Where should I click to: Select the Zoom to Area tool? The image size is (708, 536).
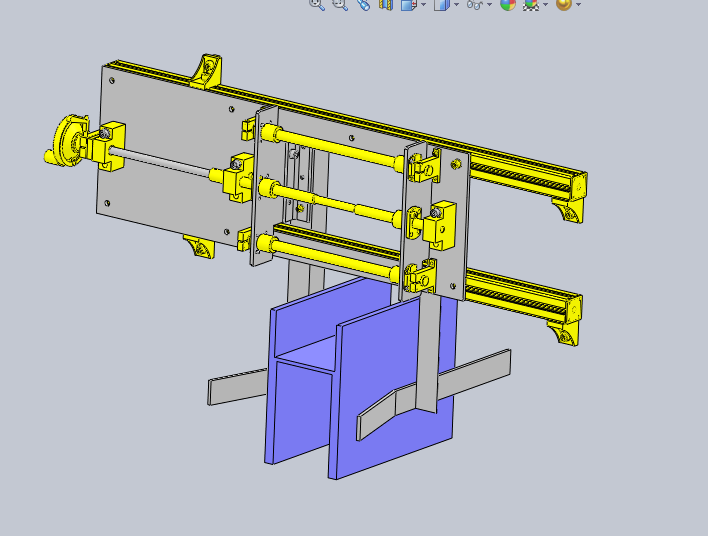click(340, 4)
